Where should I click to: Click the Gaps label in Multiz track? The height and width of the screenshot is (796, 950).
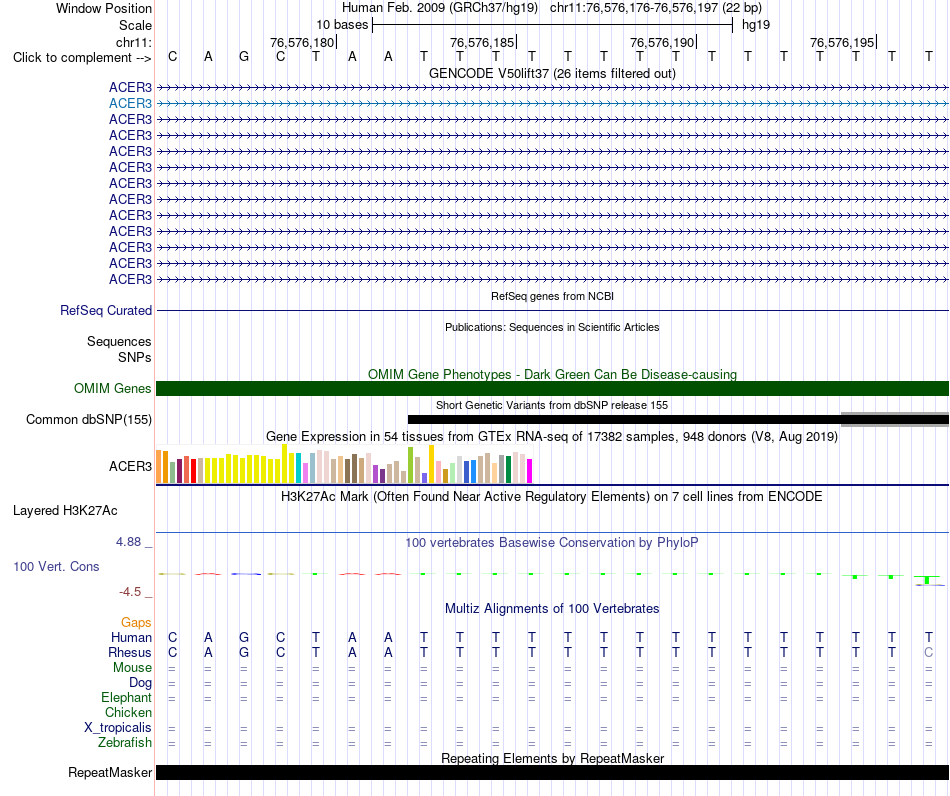point(136,622)
